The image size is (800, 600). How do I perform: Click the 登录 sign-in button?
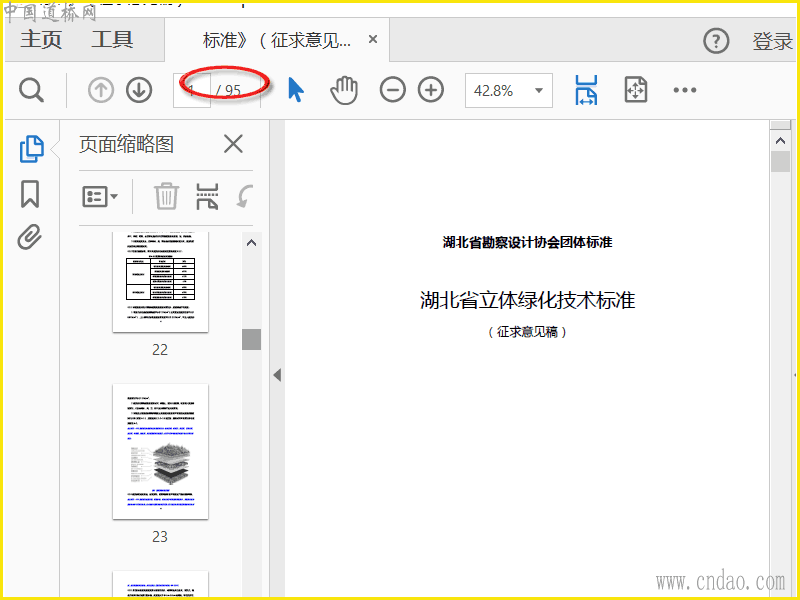(x=772, y=41)
